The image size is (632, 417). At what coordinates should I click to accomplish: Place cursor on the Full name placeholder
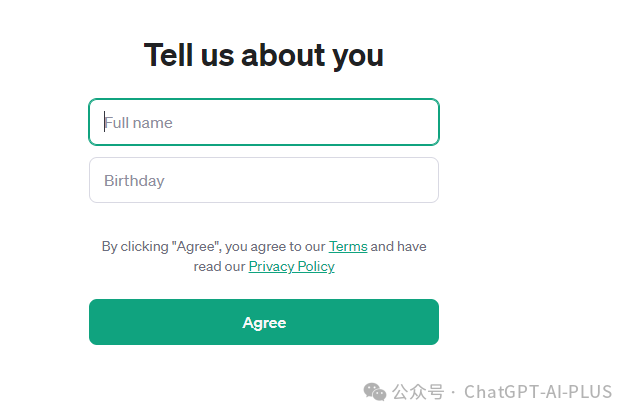[140, 123]
